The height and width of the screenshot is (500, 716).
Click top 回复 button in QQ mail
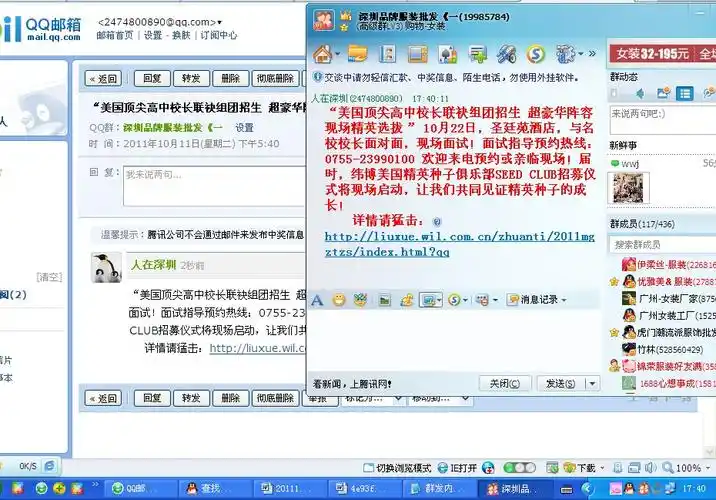tap(152, 79)
